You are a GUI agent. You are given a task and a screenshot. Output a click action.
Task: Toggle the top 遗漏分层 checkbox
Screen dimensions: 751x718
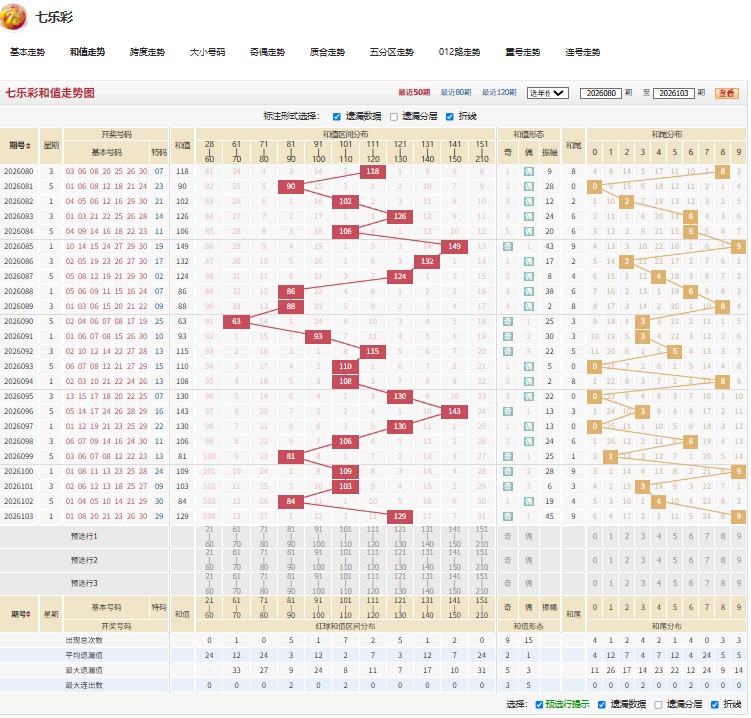coord(394,116)
